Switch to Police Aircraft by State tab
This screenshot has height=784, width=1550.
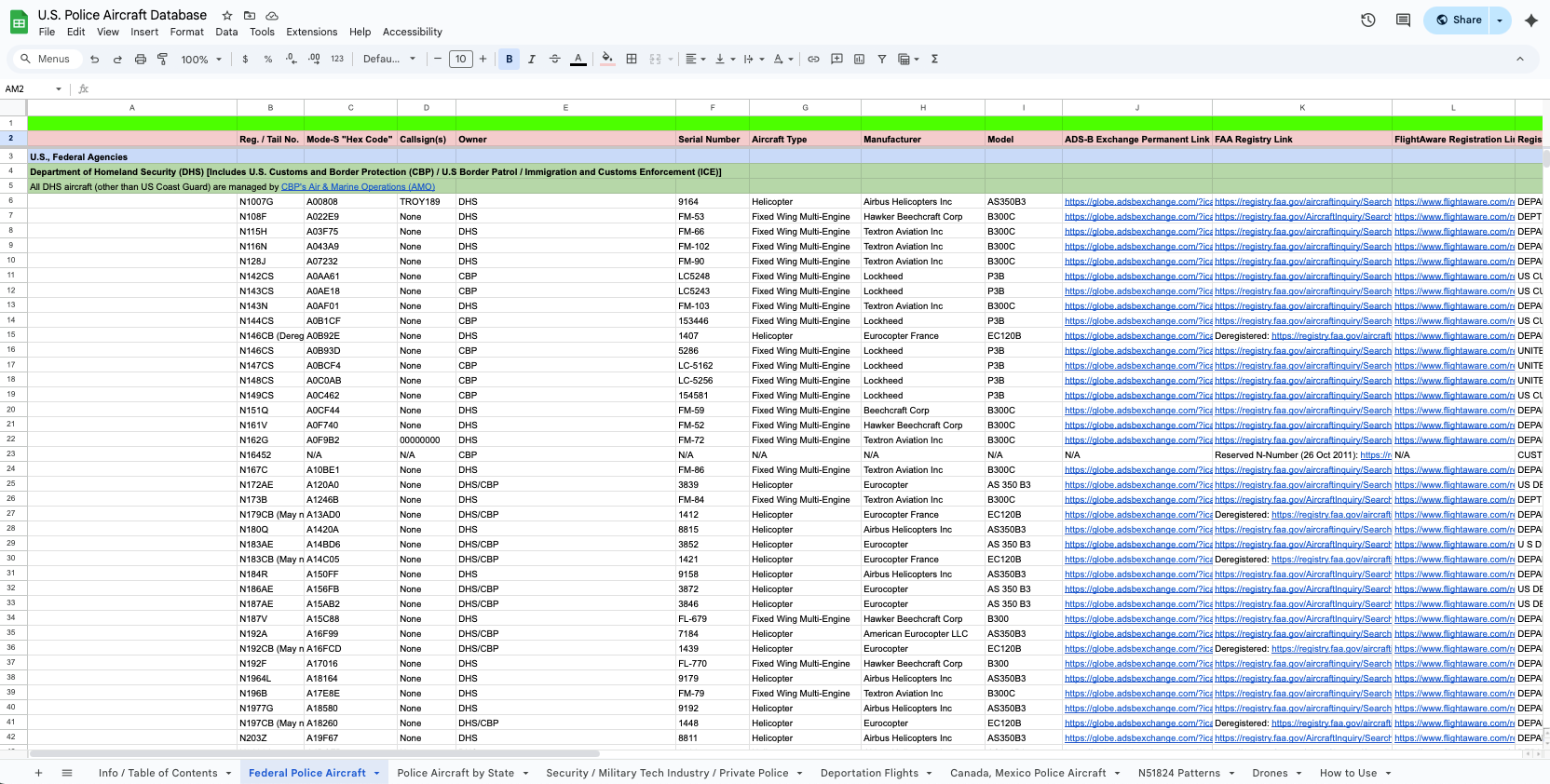[x=455, y=773]
